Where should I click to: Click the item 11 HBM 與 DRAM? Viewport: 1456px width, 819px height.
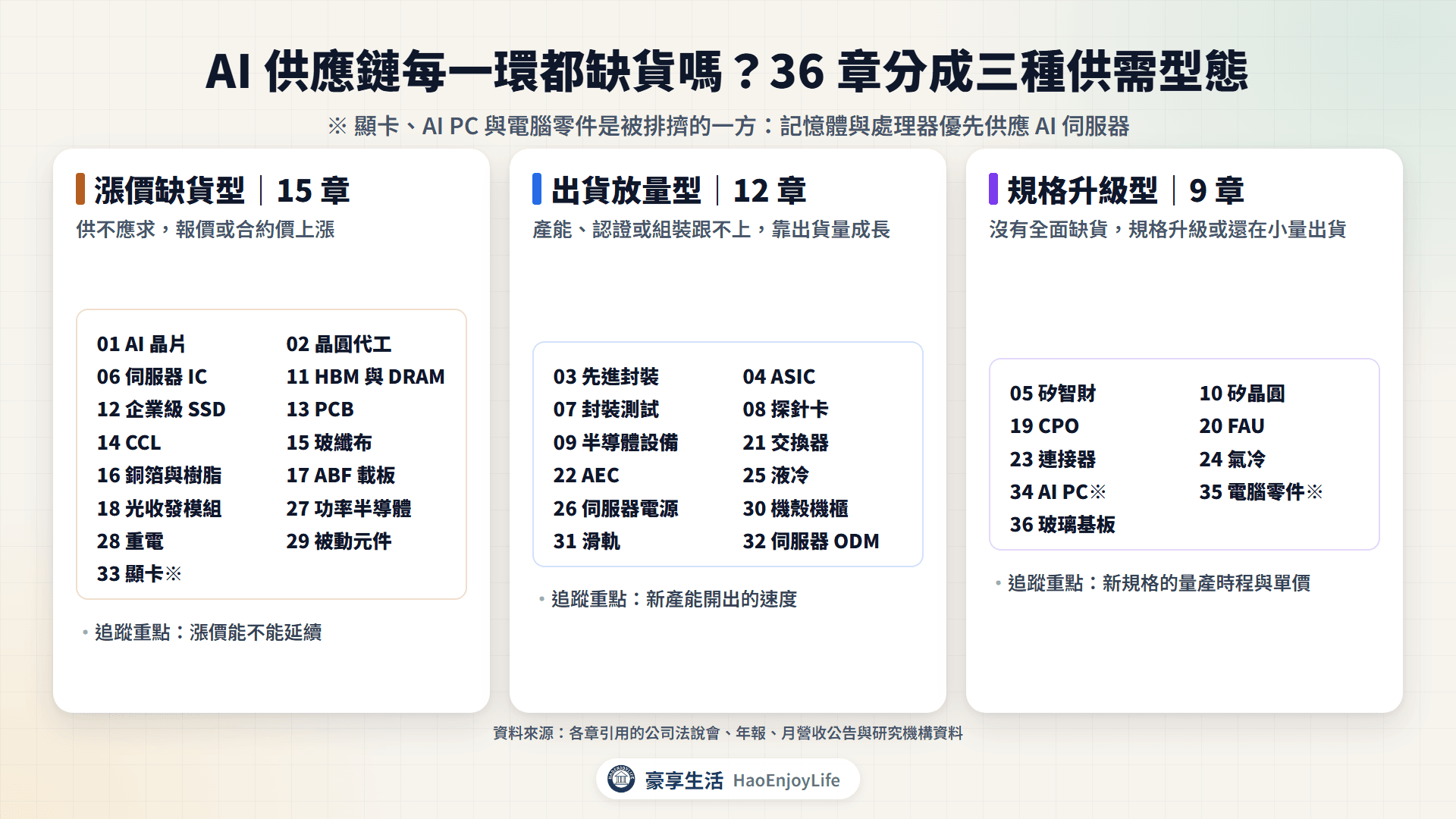tap(366, 377)
